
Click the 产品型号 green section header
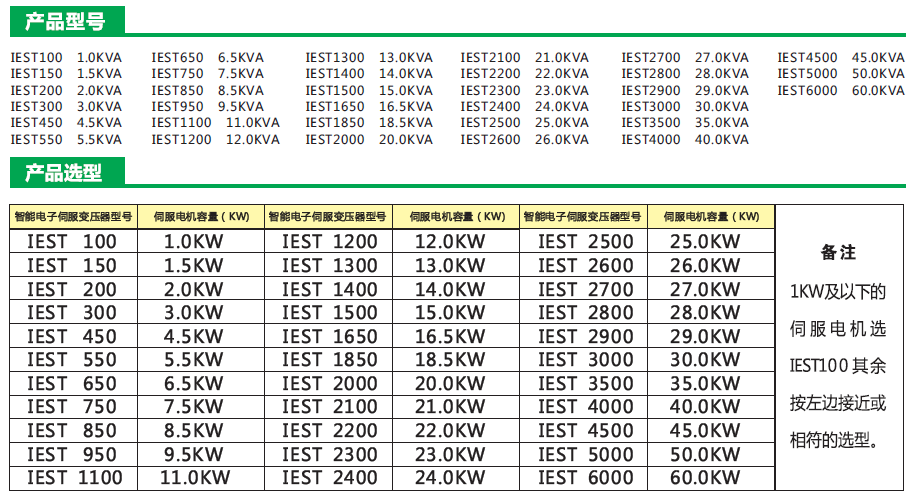tap(62, 19)
